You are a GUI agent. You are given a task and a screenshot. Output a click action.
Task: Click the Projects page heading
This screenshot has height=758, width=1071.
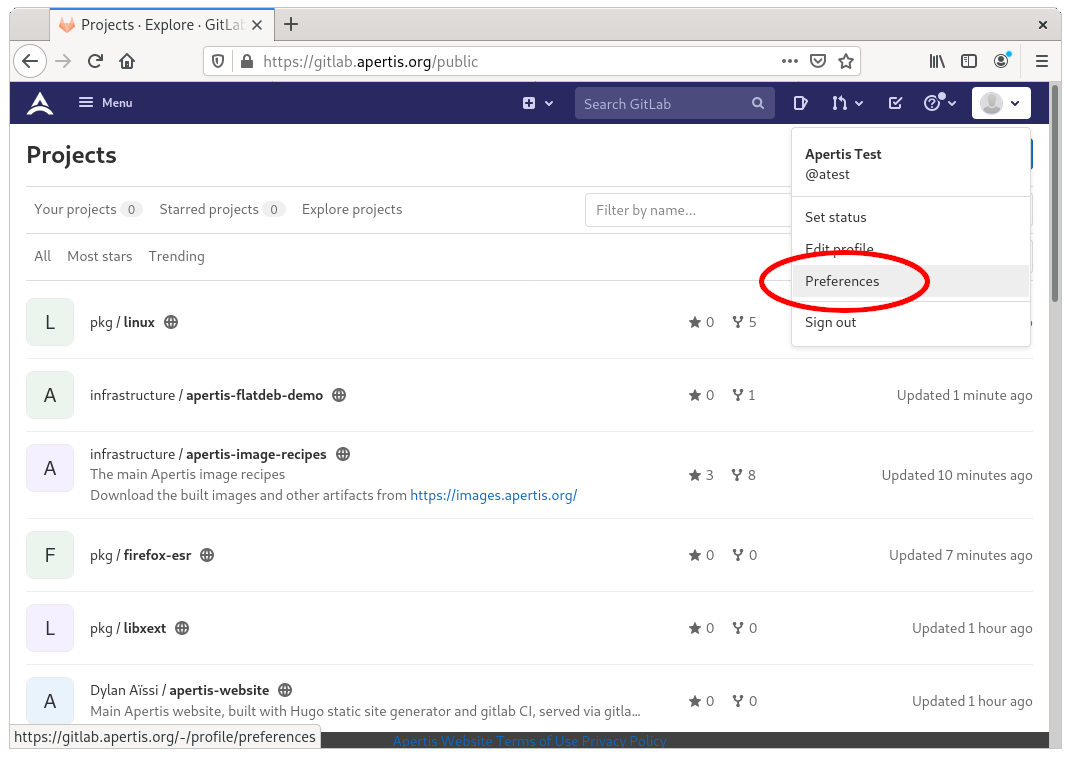[72, 155]
